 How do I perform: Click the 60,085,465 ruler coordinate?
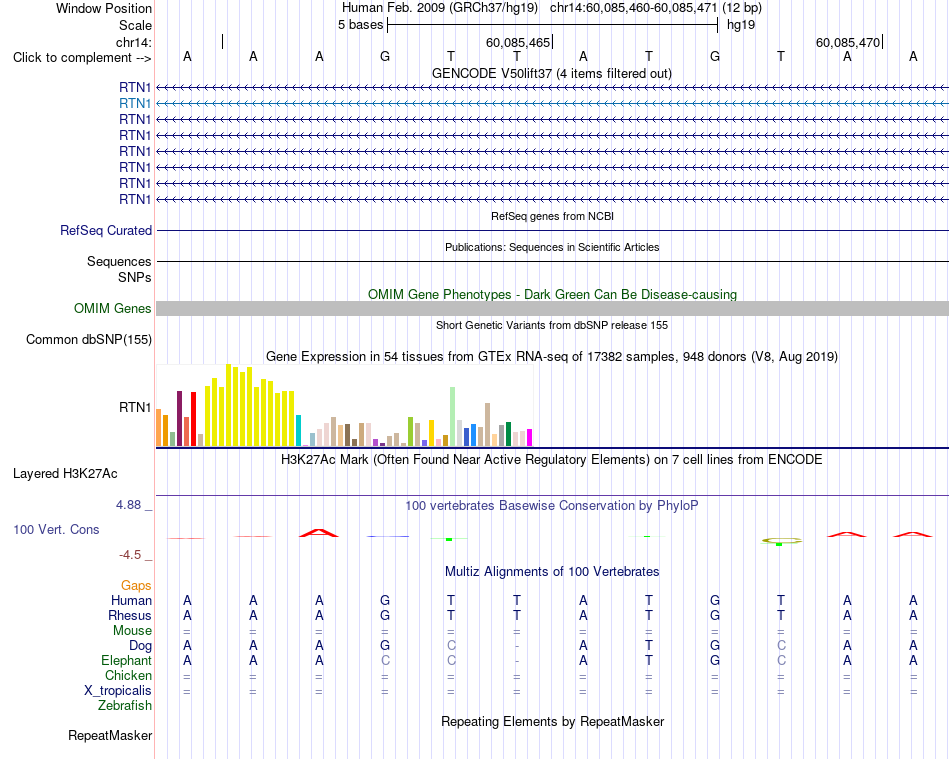tap(518, 42)
